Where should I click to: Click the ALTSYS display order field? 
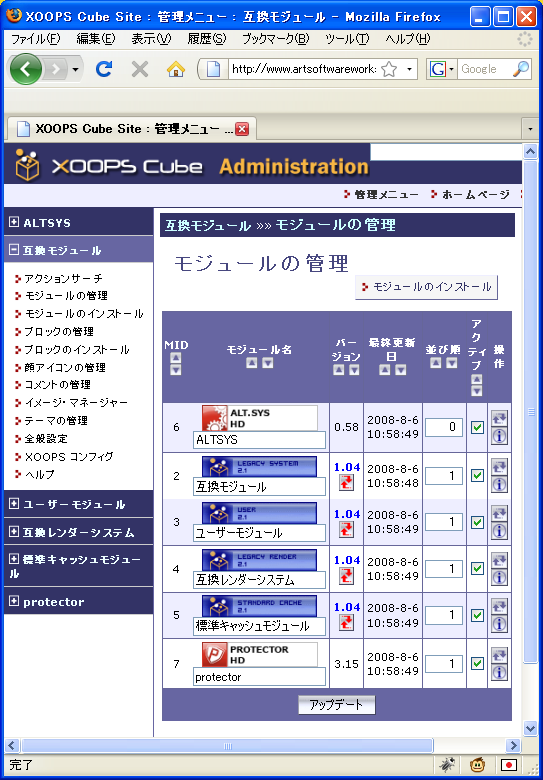pos(444,428)
